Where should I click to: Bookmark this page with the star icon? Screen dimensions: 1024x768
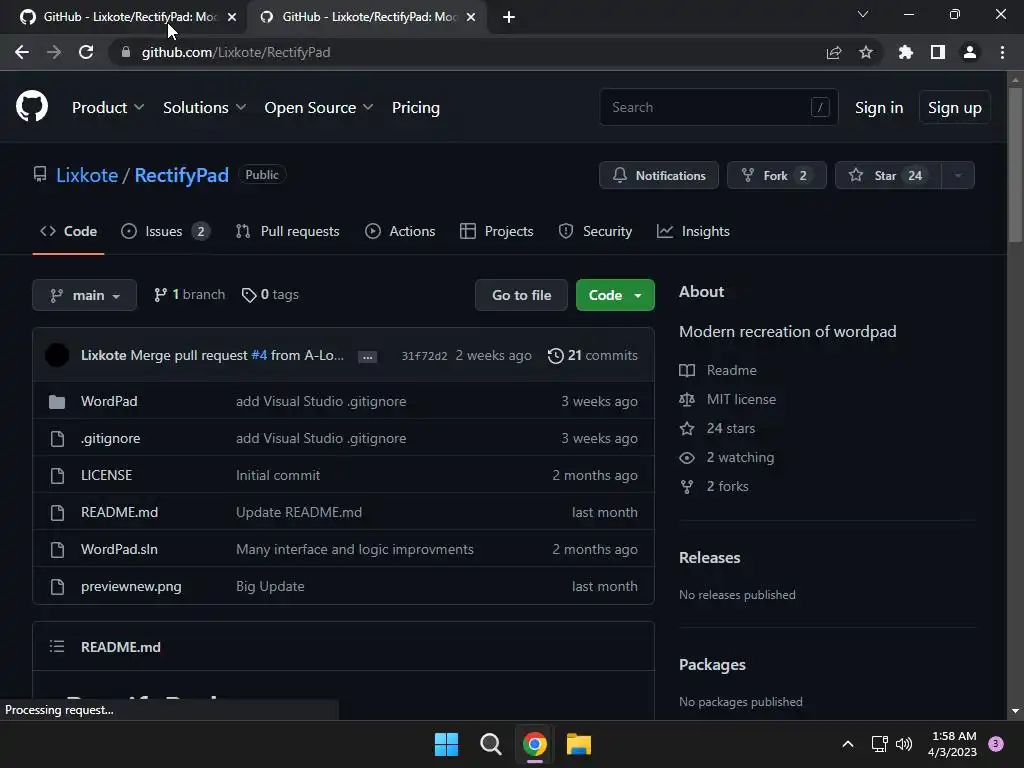pos(866,52)
